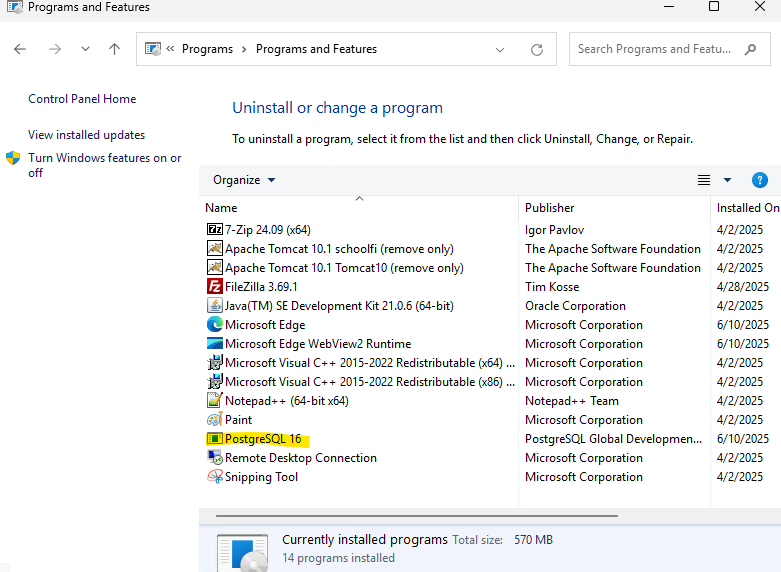781x572 pixels.
Task: Click the Notepad++ program icon
Action: click(x=215, y=400)
